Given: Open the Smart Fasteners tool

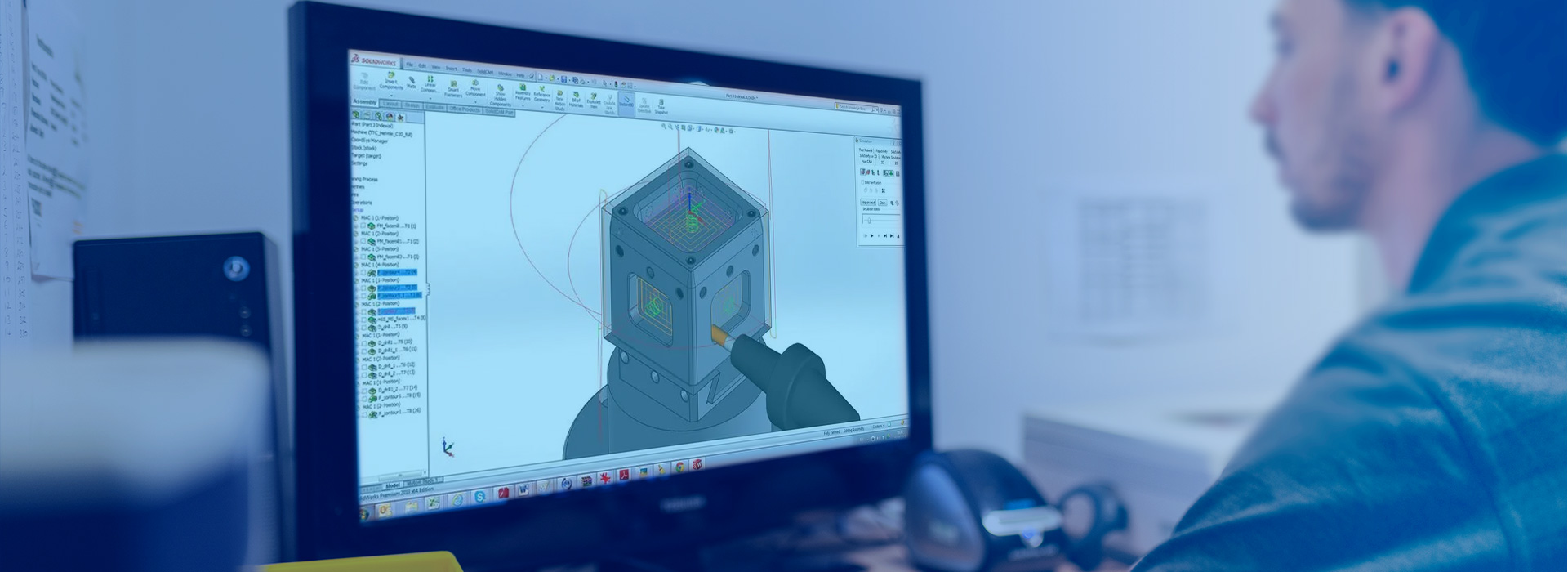Looking at the screenshot, I should point(452,87).
